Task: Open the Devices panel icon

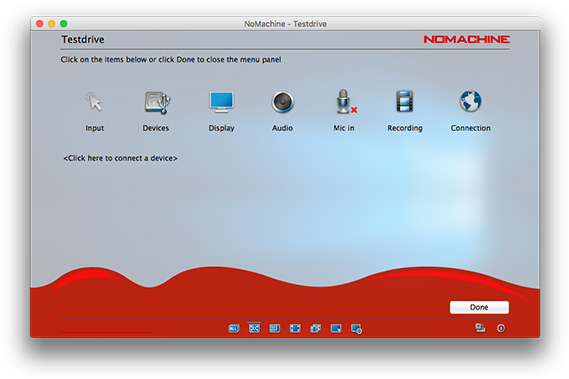Action: pos(157,102)
